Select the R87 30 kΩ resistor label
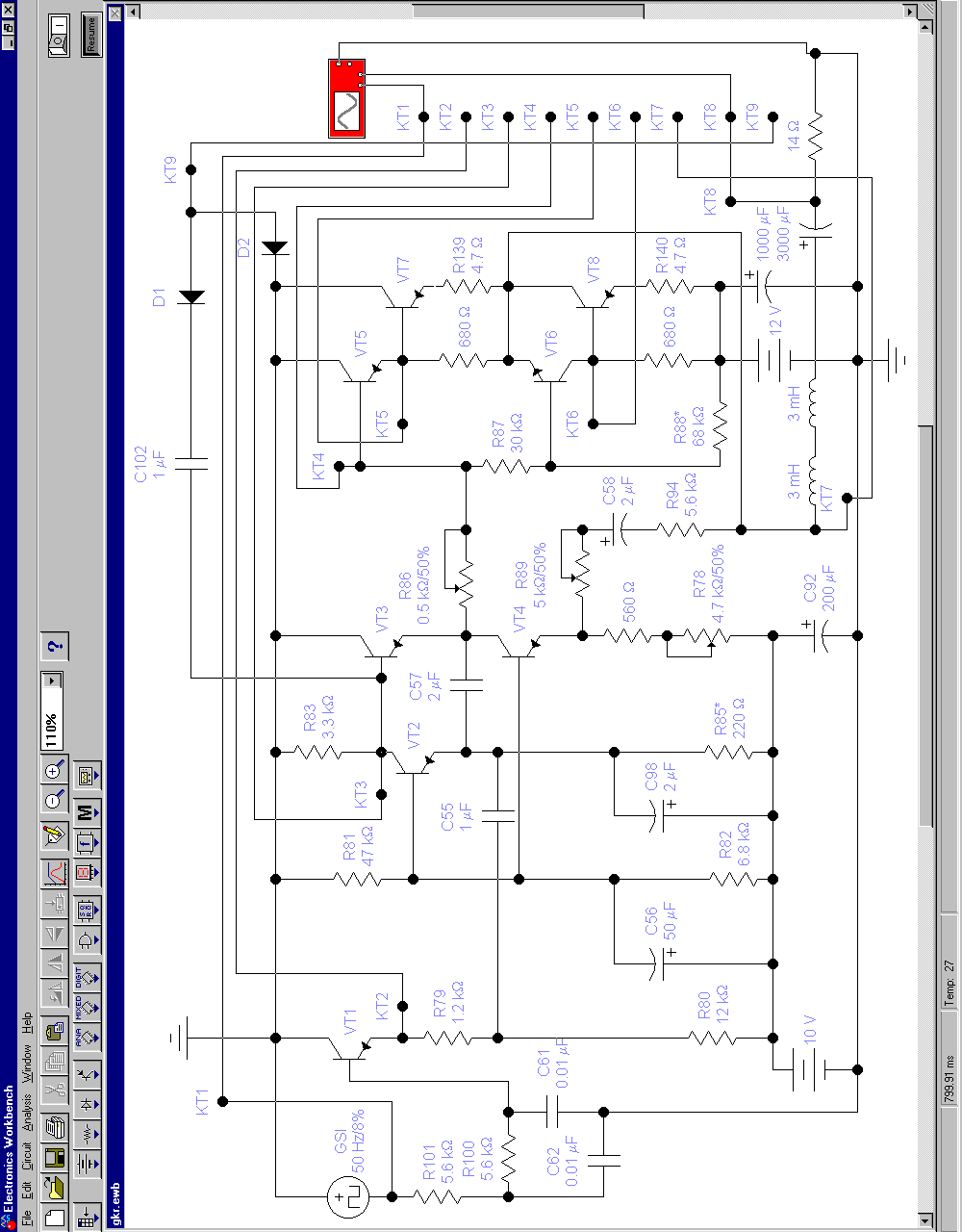962x1232 pixels. (x=506, y=436)
